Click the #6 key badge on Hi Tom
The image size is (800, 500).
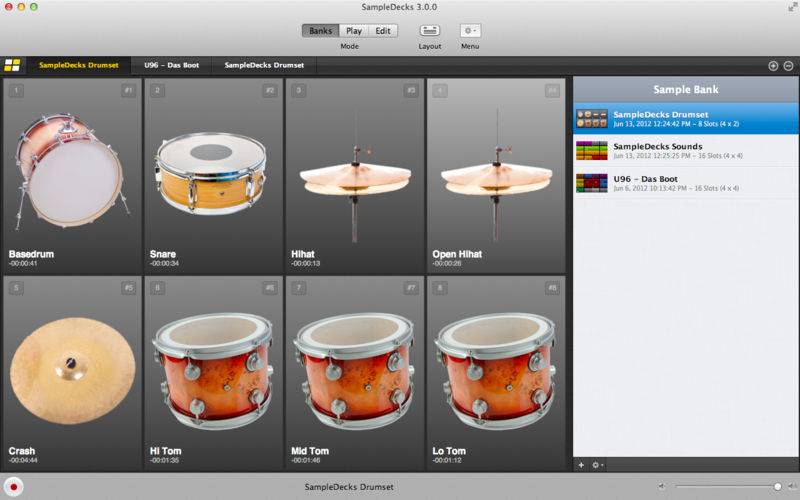pos(270,288)
